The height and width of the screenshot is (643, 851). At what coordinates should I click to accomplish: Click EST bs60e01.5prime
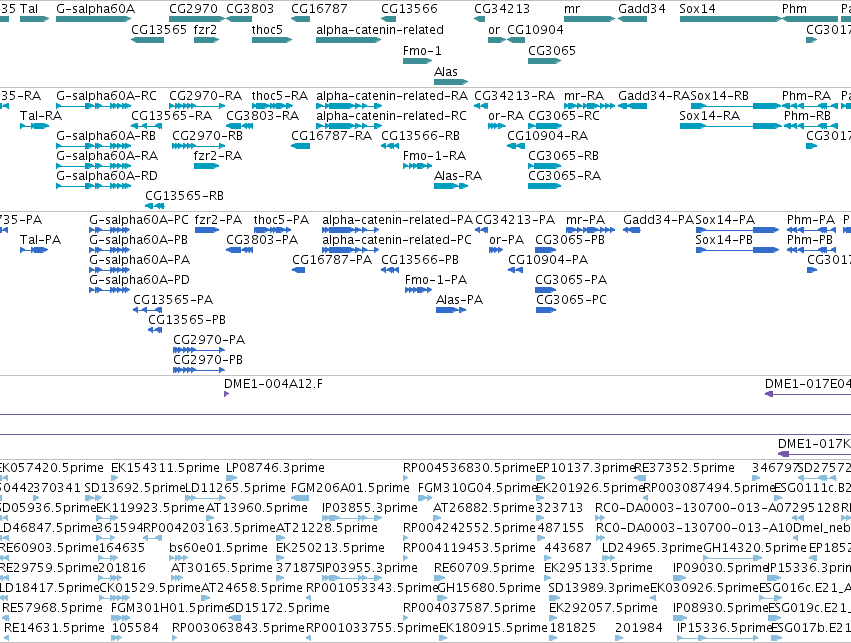click(x=218, y=548)
